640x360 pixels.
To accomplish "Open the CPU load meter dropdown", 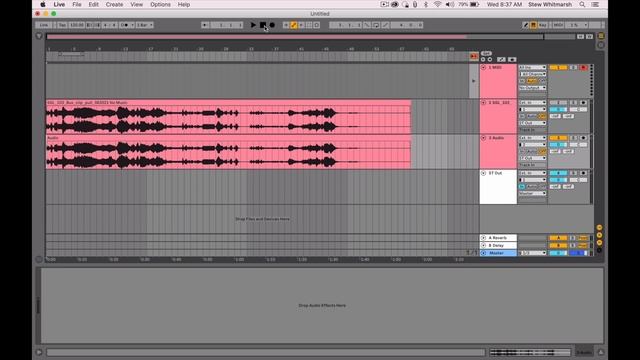I will 576,25.
